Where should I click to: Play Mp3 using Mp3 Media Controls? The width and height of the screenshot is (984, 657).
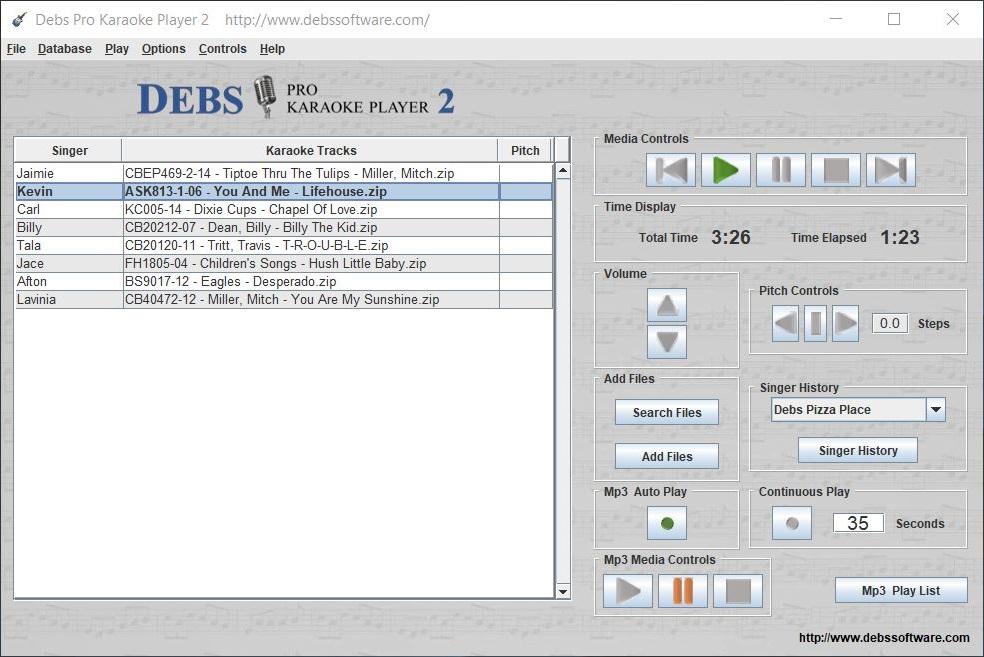click(628, 590)
